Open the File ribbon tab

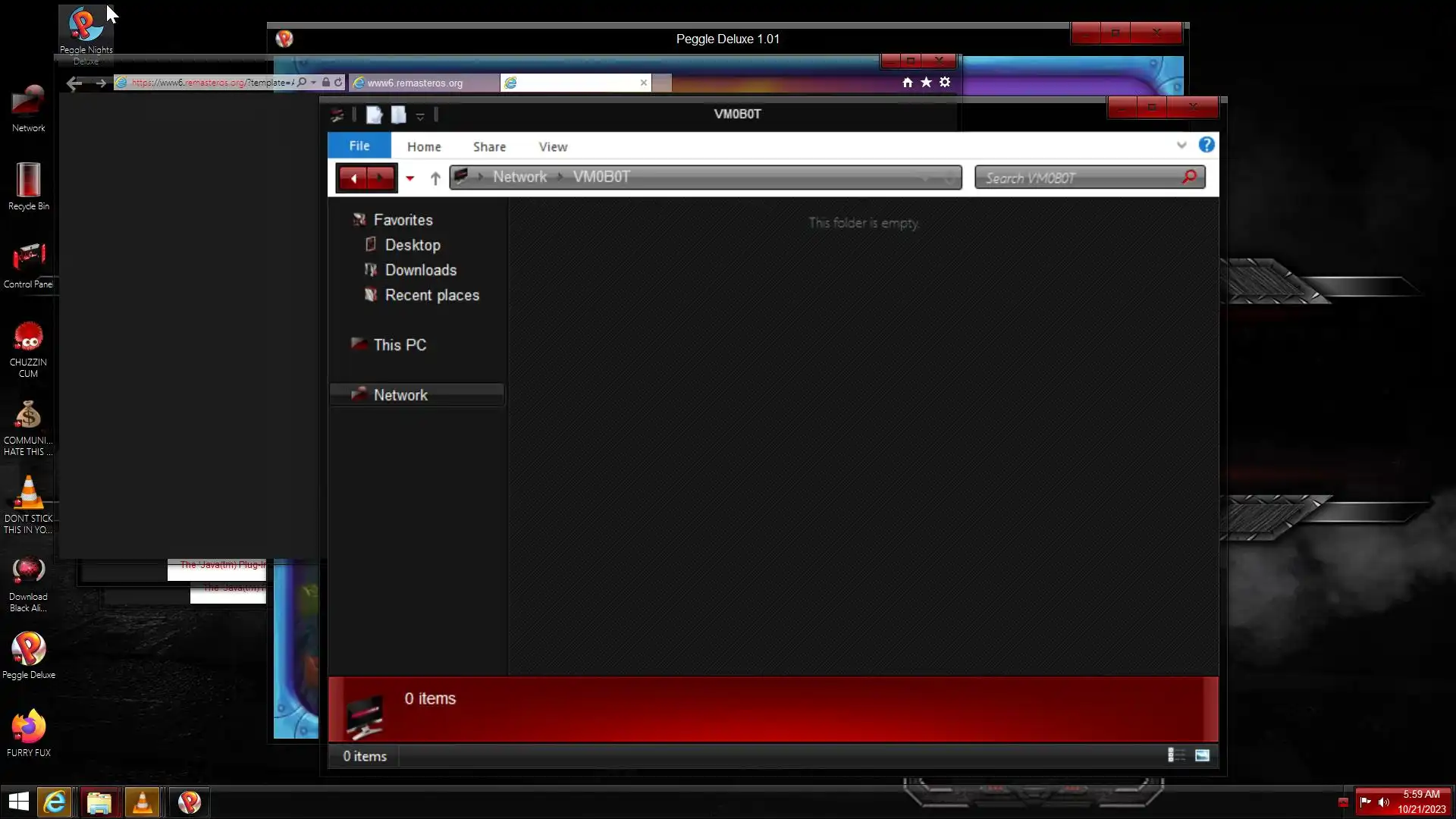[359, 146]
